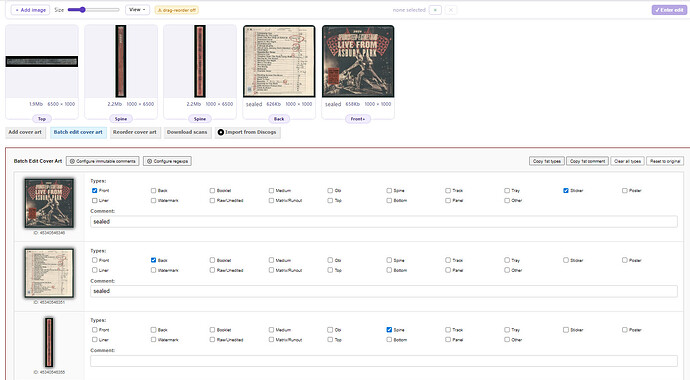690x380 pixels.
Task: Open the Add cover art tab
Action: tap(25, 132)
